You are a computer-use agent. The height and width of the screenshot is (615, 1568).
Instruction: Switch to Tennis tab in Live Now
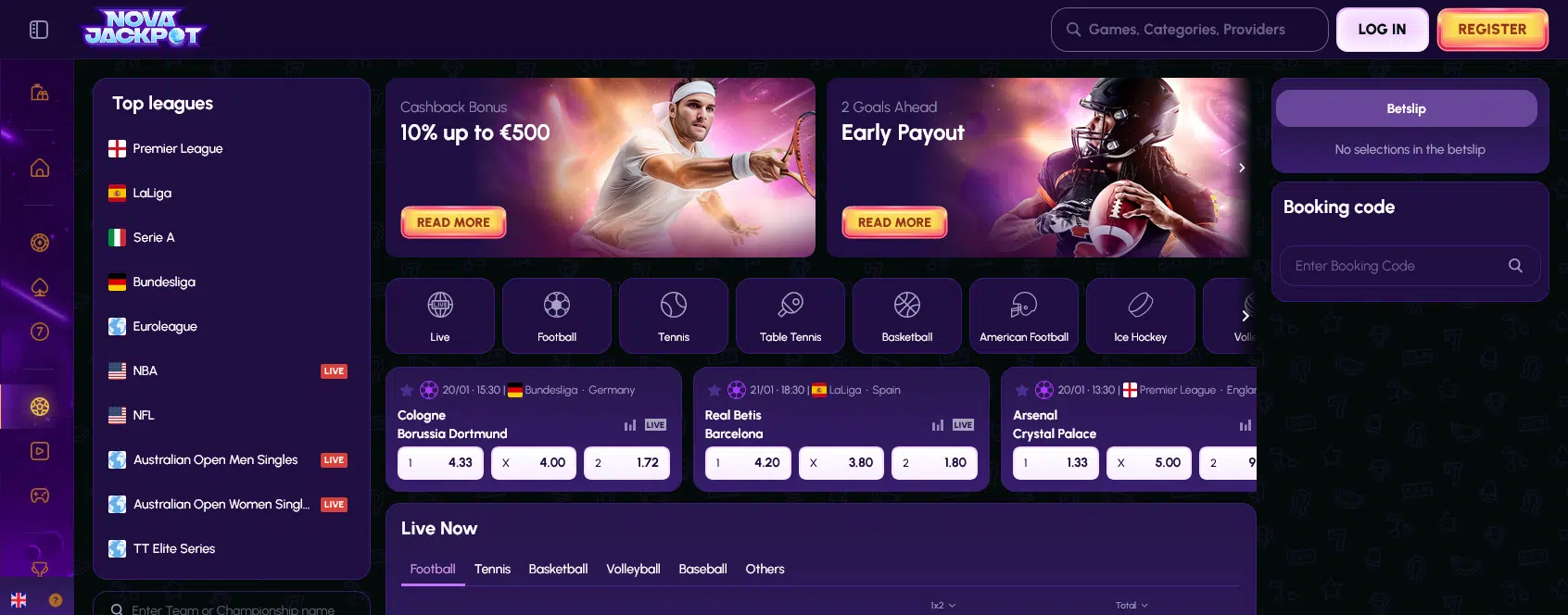tap(492, 569)
